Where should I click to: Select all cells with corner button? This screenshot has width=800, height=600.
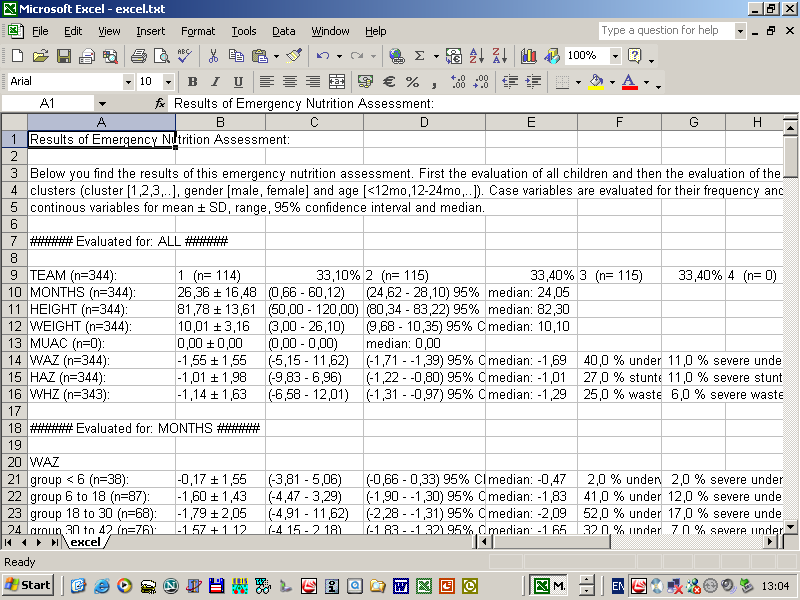pyautogui.click(x=14, y=122)
